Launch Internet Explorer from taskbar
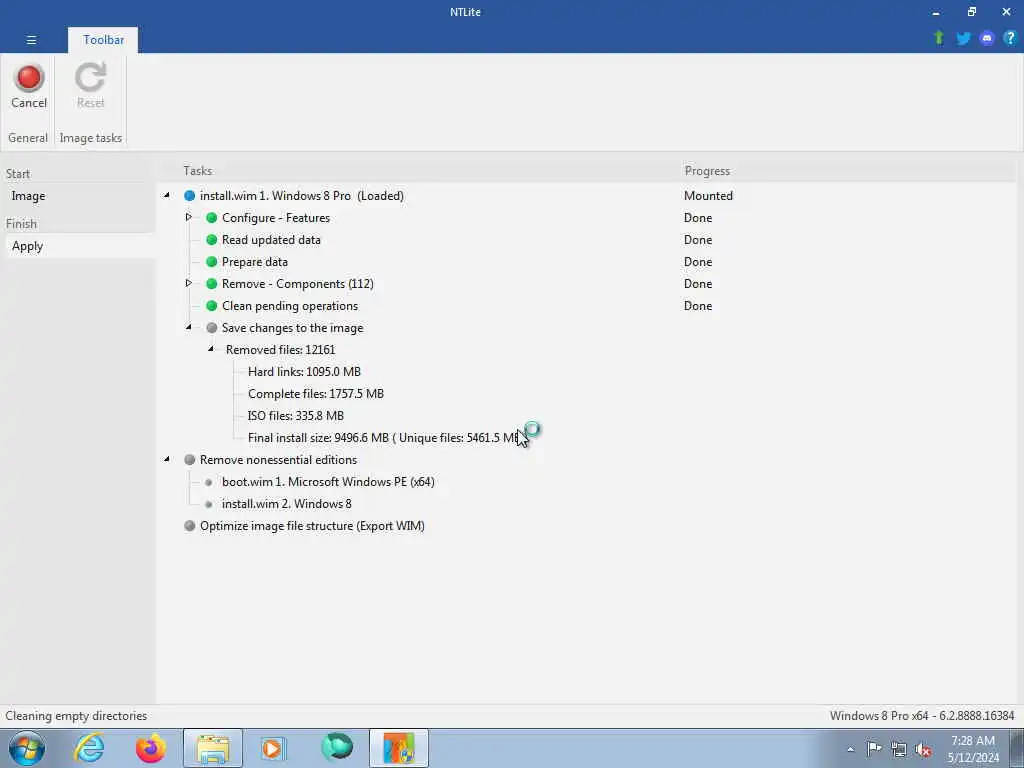Image resolution: width=1024 pixels, height=768 pixels. 89,748
